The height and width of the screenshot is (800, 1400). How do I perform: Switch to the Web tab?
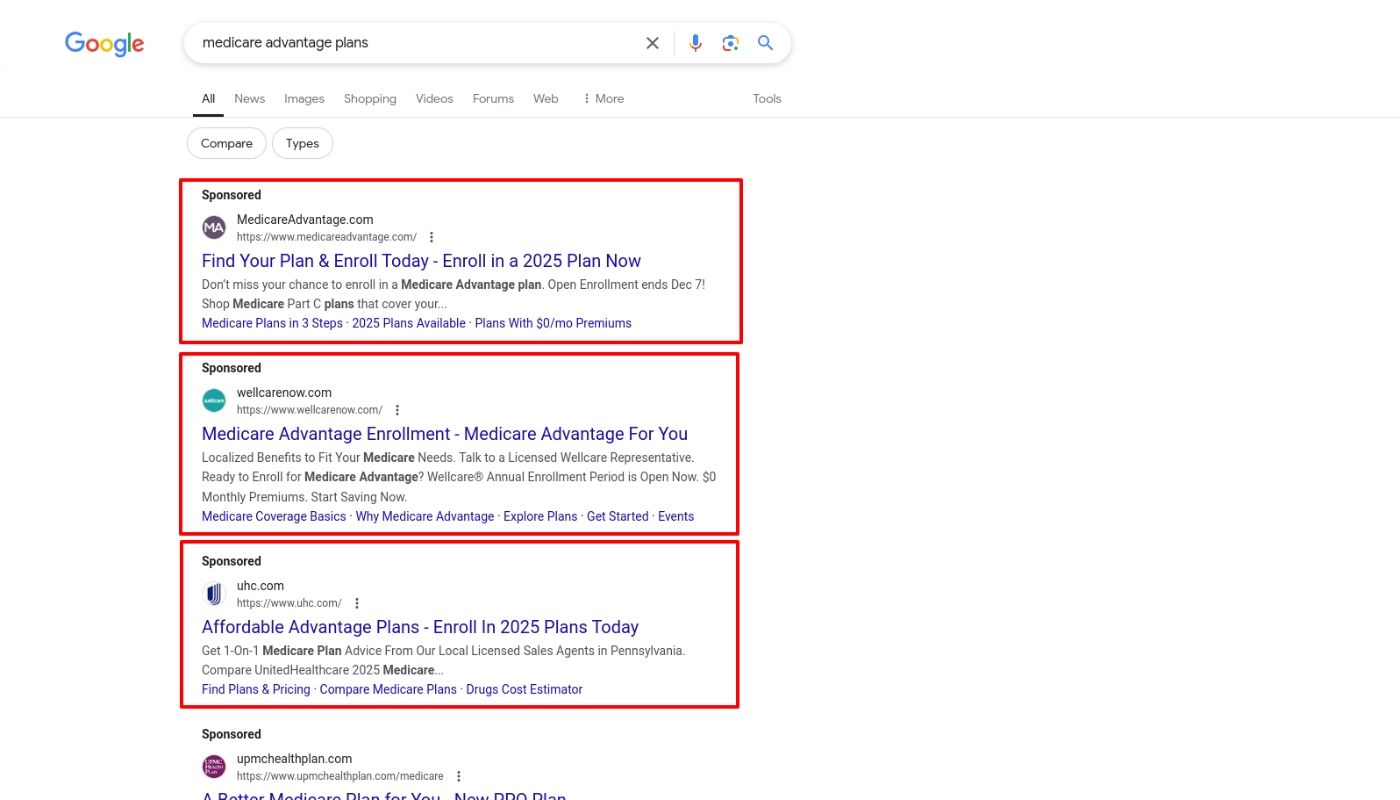[x=546, y=99]
